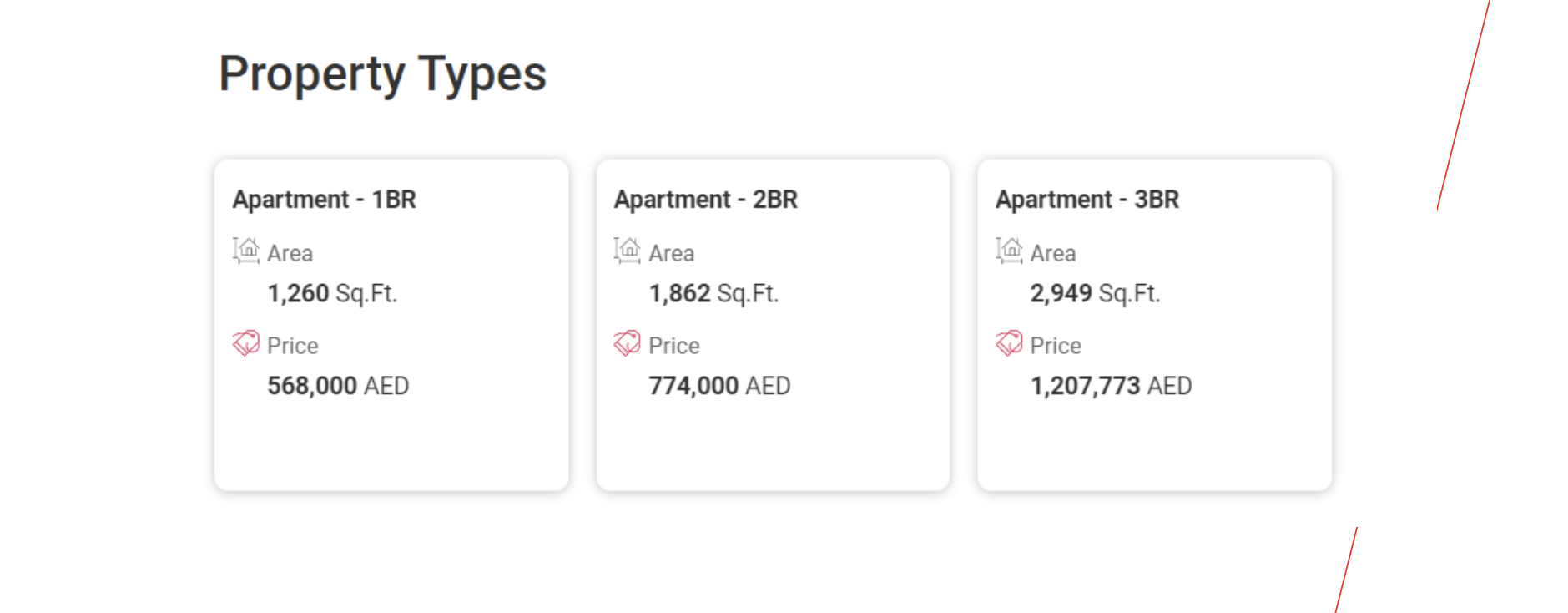This screenshot has height=613, width=1568.
Task: Click the area icon in 2BR card
Action: tap(627, 251)
